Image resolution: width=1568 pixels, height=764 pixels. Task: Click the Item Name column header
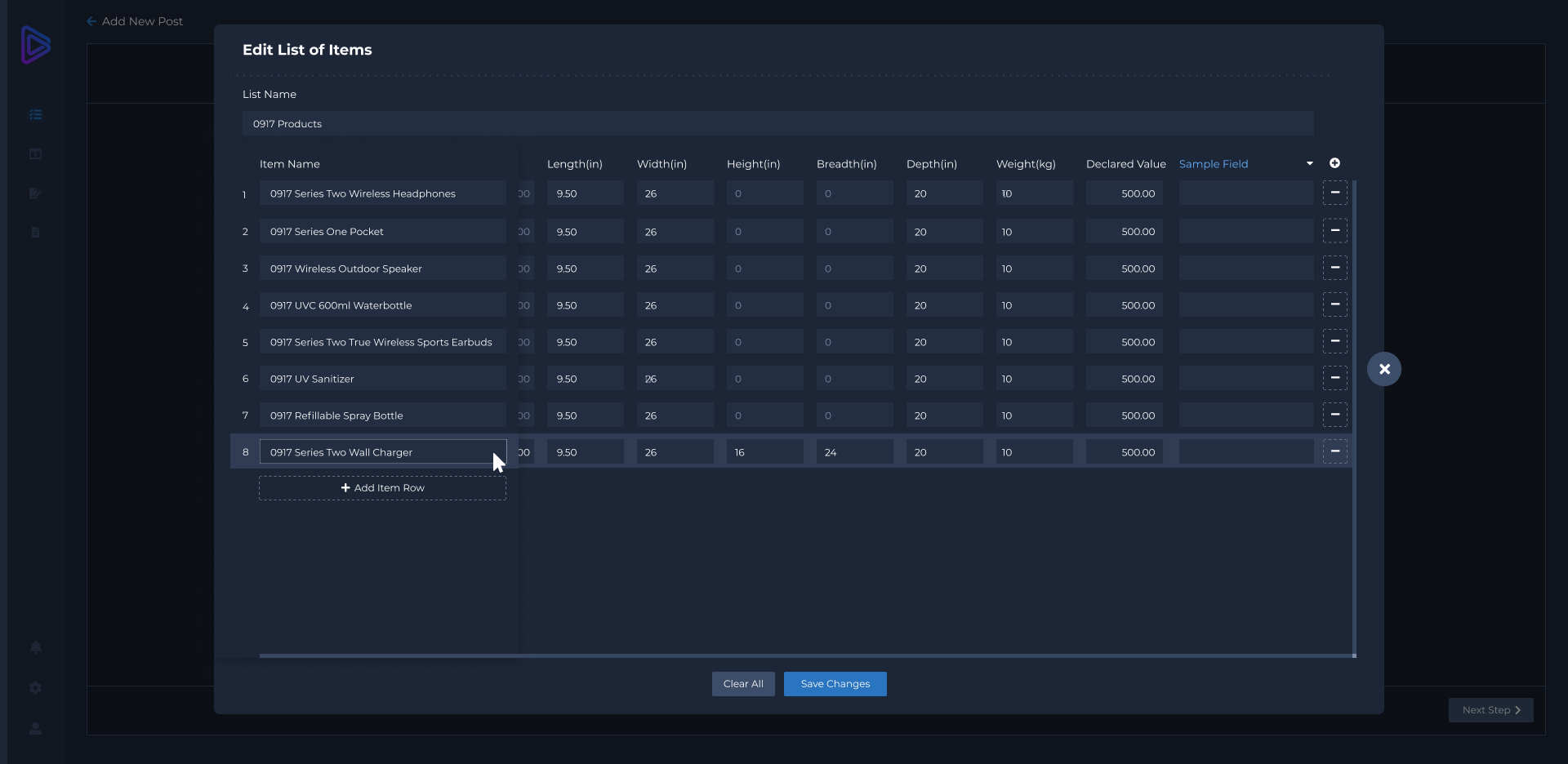click(290, 164)
